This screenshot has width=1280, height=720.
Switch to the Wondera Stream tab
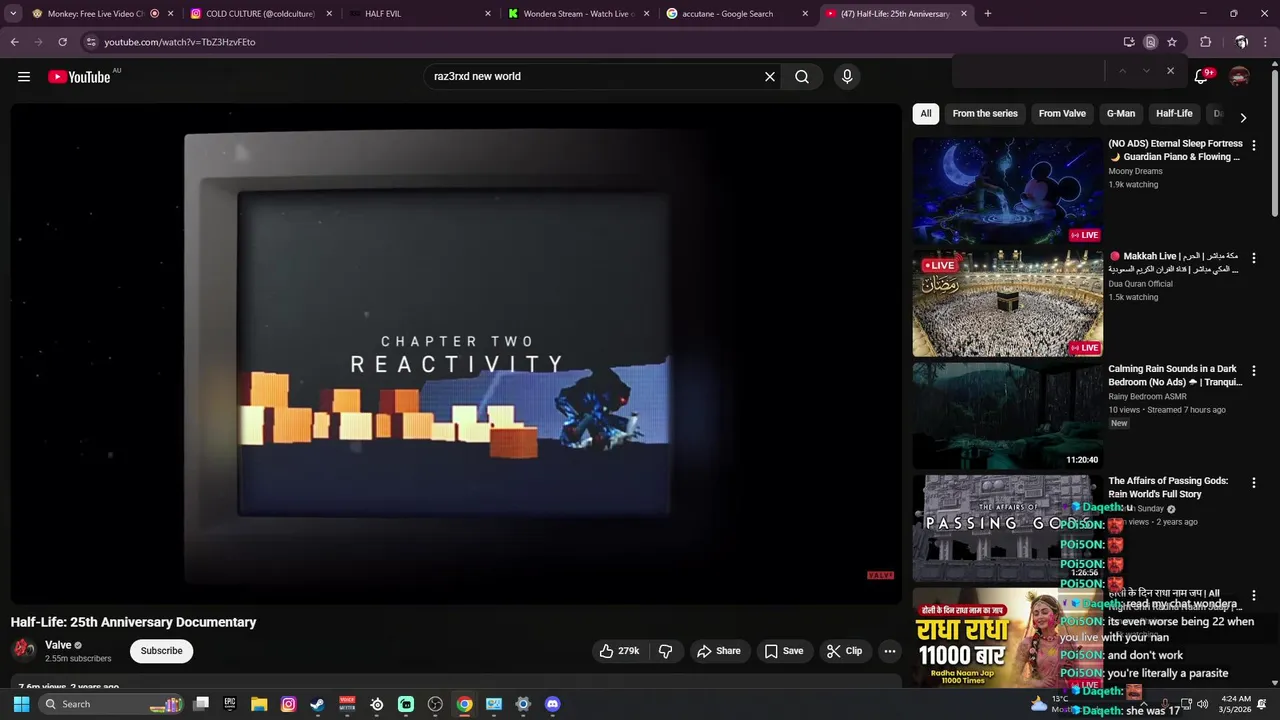(x=578, y=14)
